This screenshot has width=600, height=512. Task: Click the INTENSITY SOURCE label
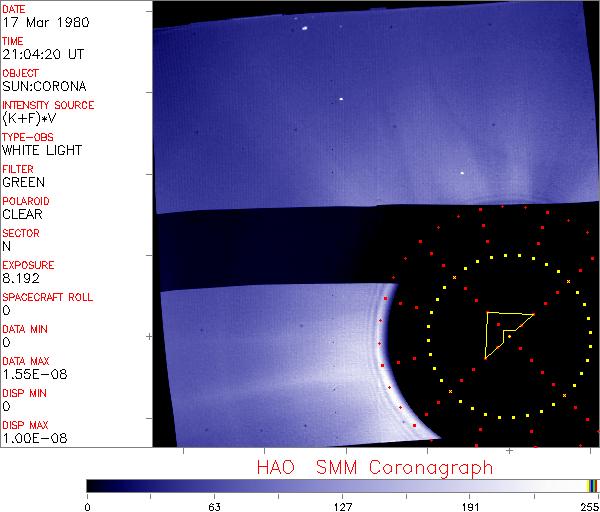[48, 105]
